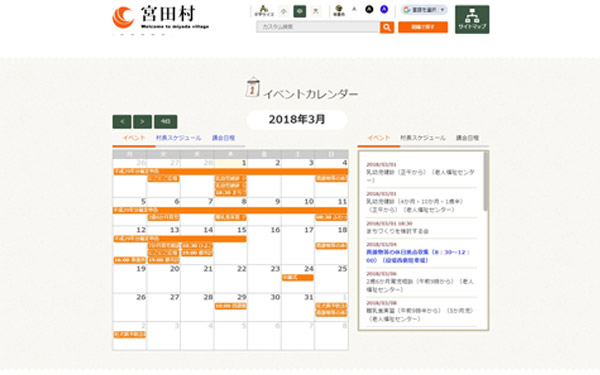Open the 19:00 event on March 14
The height and width of the screenshot is (375, 600).
[197, 253]
